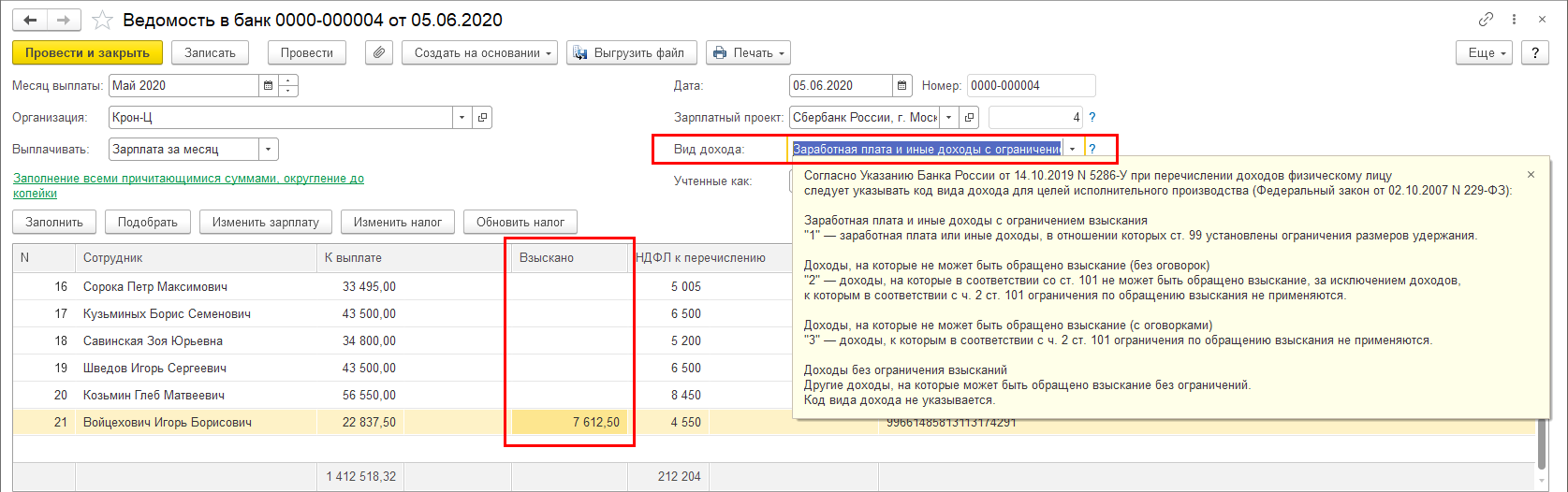Click the question mark beside Вид дохода

coord(1092,149)
